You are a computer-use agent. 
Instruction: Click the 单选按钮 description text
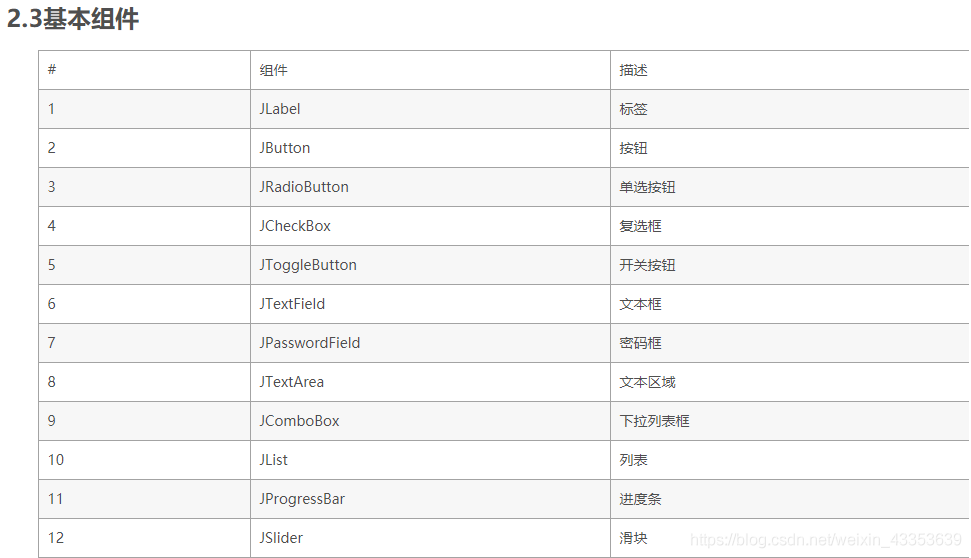click(647, 187)
